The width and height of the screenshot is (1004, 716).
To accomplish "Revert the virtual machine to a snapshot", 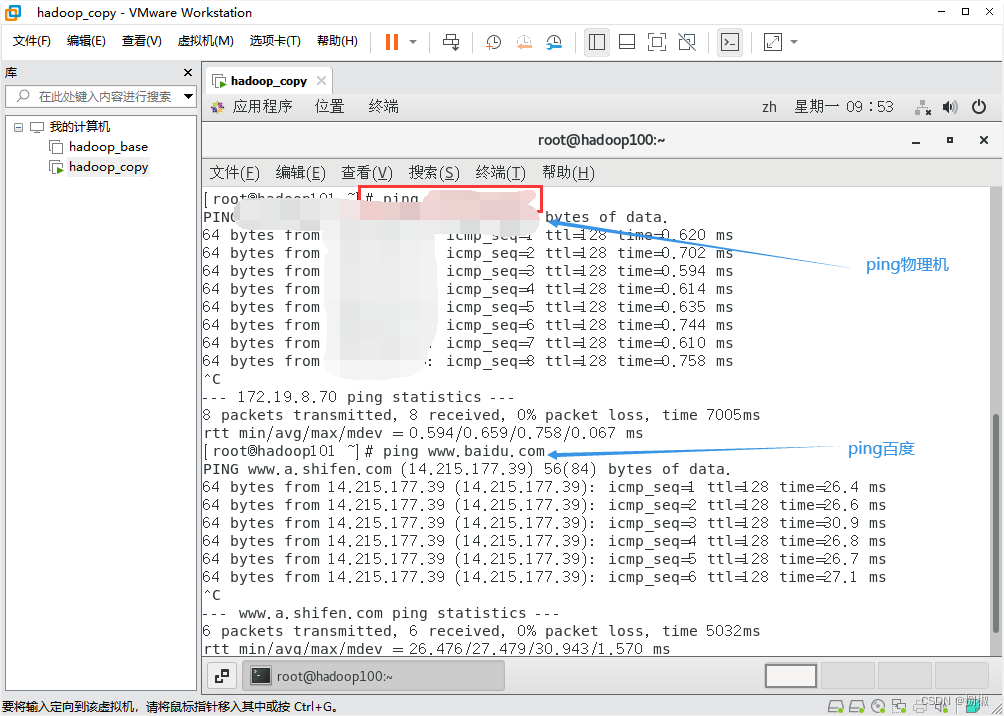I will pos(524,42).
